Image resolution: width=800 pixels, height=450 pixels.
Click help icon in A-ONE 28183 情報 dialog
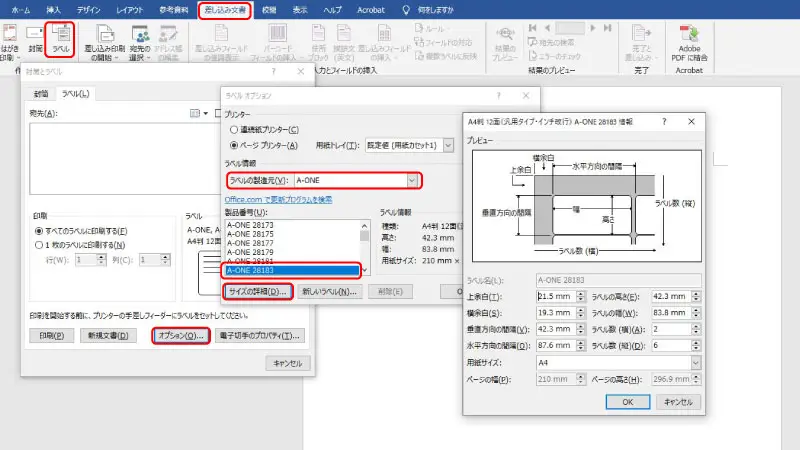[664, 121]
